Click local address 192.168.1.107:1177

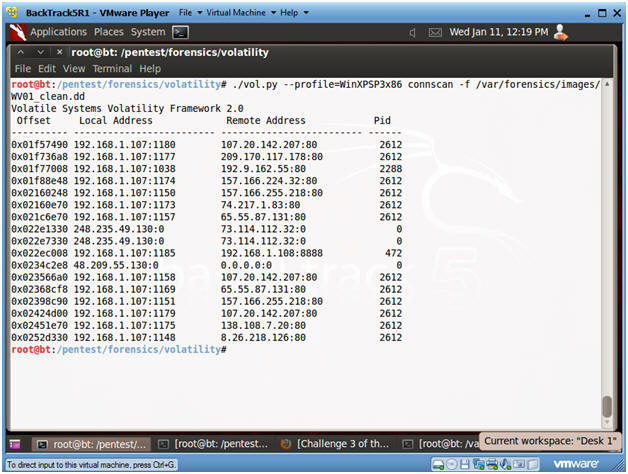(x=125, y=157)
